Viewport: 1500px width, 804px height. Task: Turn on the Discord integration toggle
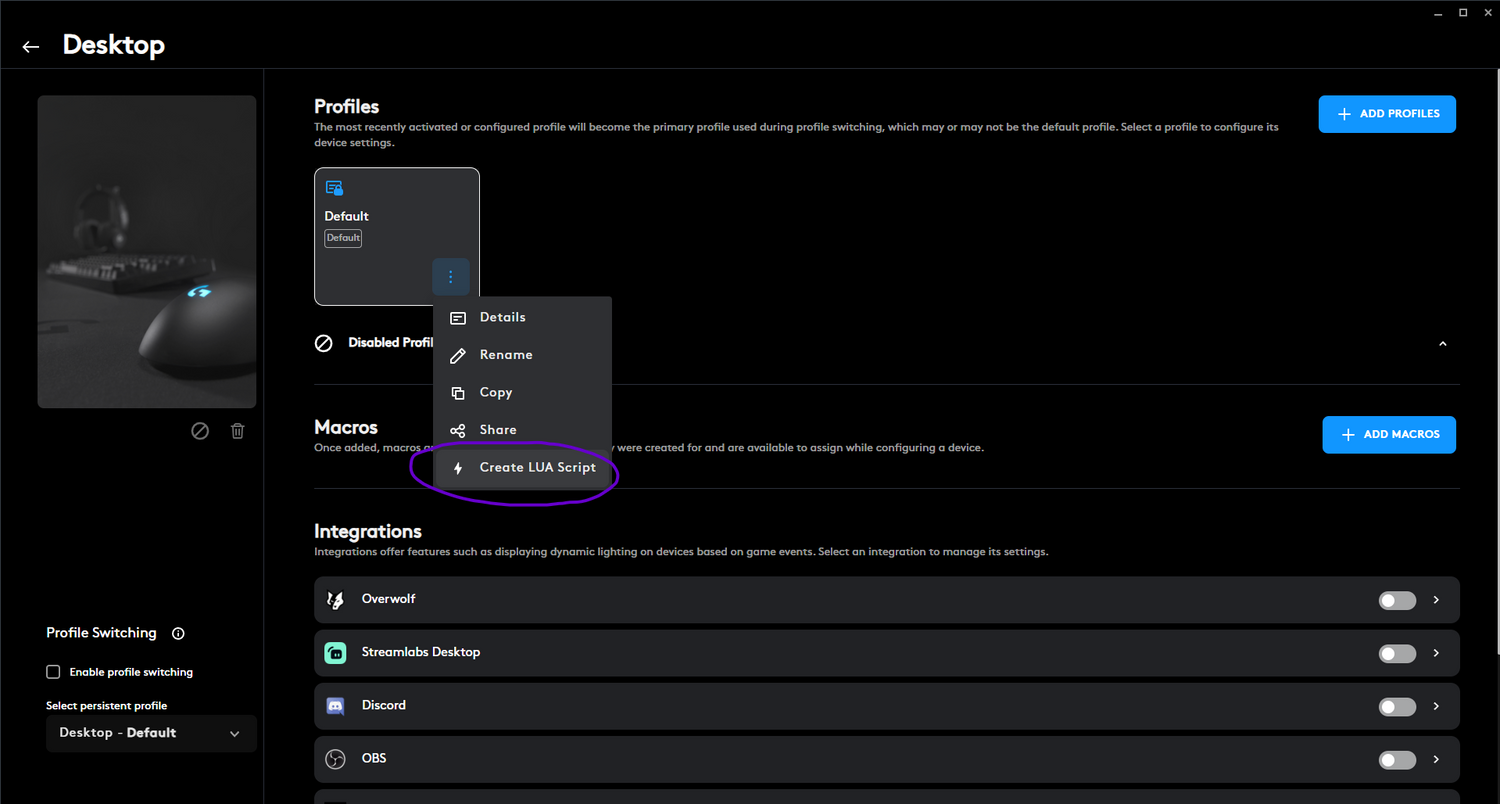(x=1397, y=706)
